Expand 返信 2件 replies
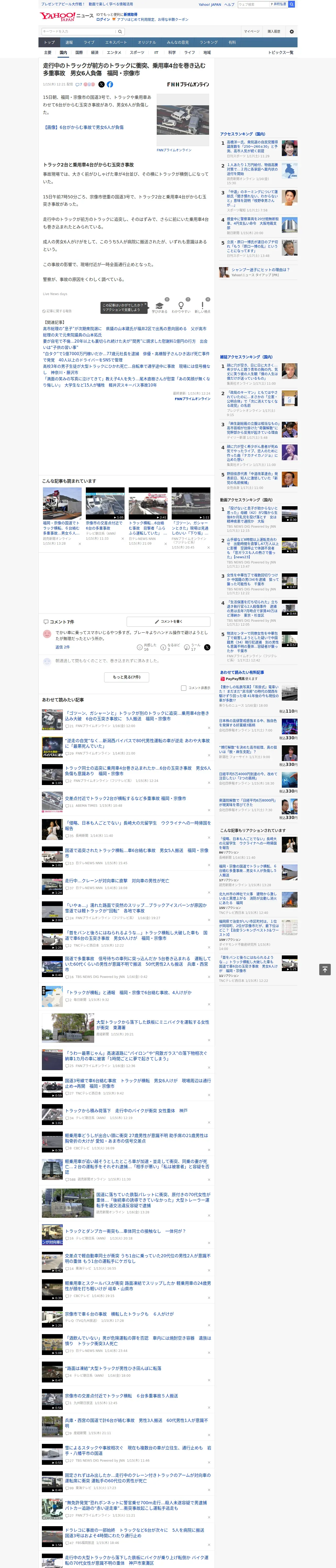This screenshot has height=1568, width=336. tap(63, 647)
